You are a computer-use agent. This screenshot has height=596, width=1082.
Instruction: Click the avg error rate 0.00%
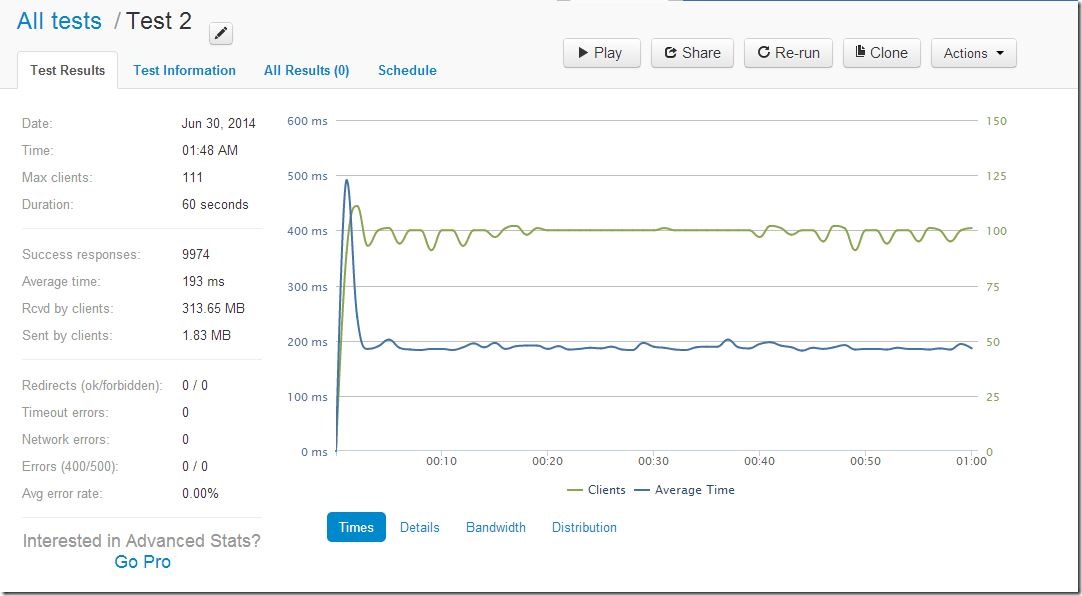pos(200,493)
